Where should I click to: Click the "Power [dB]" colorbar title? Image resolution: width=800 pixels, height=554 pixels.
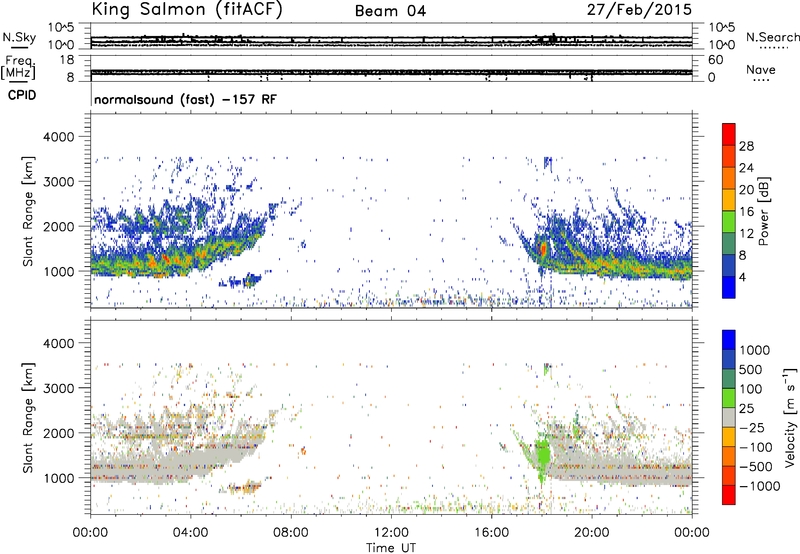point(763,211)
